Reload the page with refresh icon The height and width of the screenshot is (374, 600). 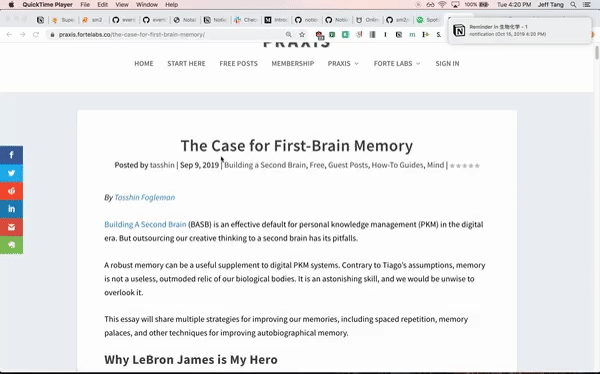36,34
